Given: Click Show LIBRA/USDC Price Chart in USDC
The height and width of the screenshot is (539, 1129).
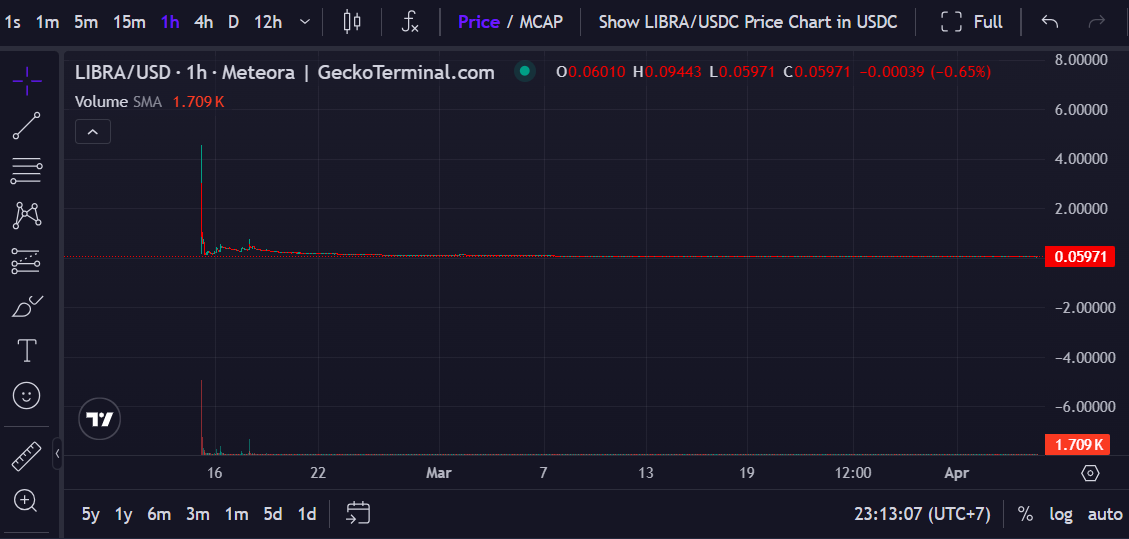Looking at the screenshot, I should (748, 22).
